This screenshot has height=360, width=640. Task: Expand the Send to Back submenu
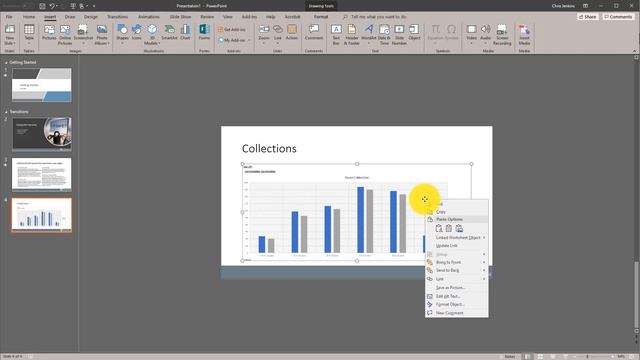(456, 270)
